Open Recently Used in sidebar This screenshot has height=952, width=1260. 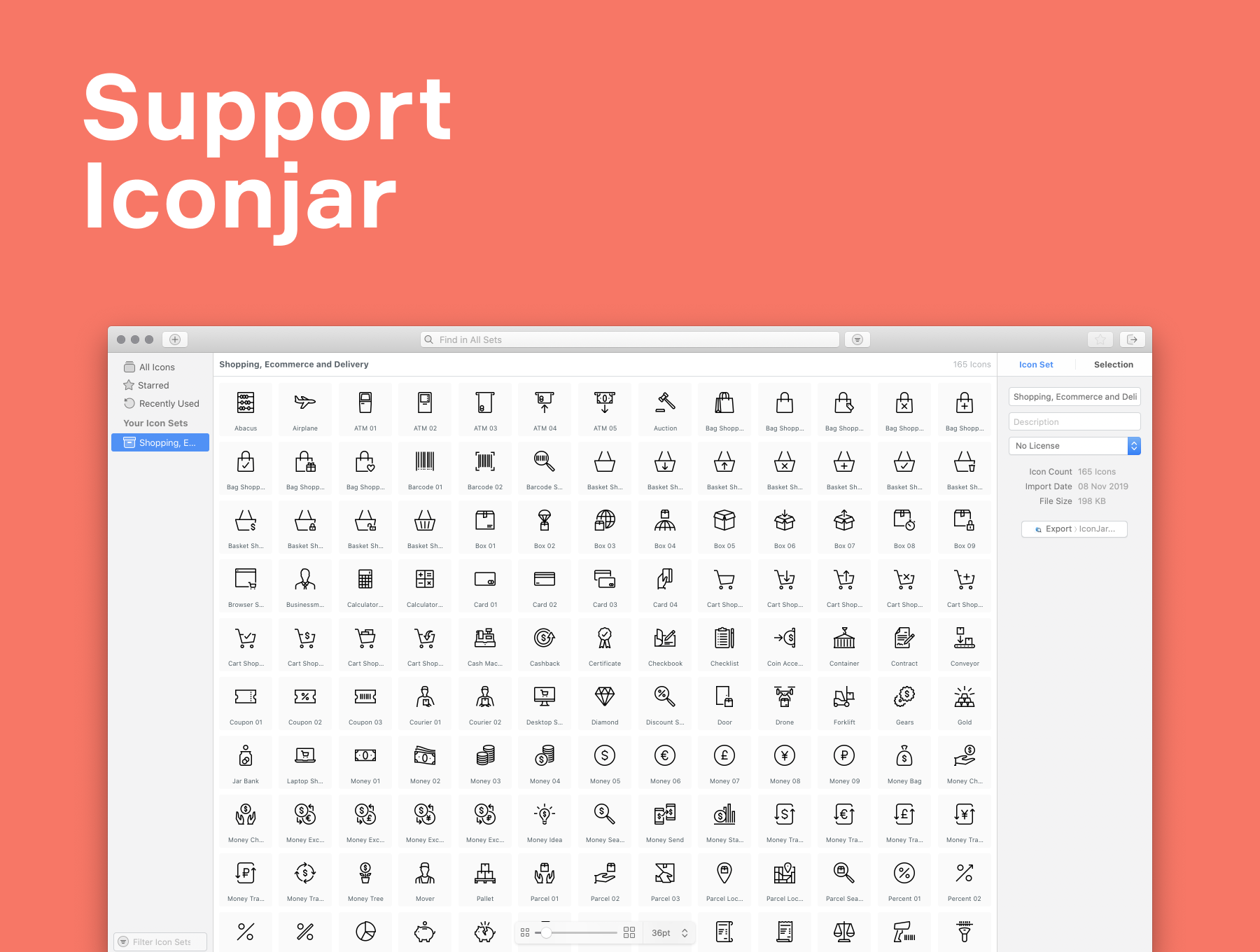click(169, 404)
